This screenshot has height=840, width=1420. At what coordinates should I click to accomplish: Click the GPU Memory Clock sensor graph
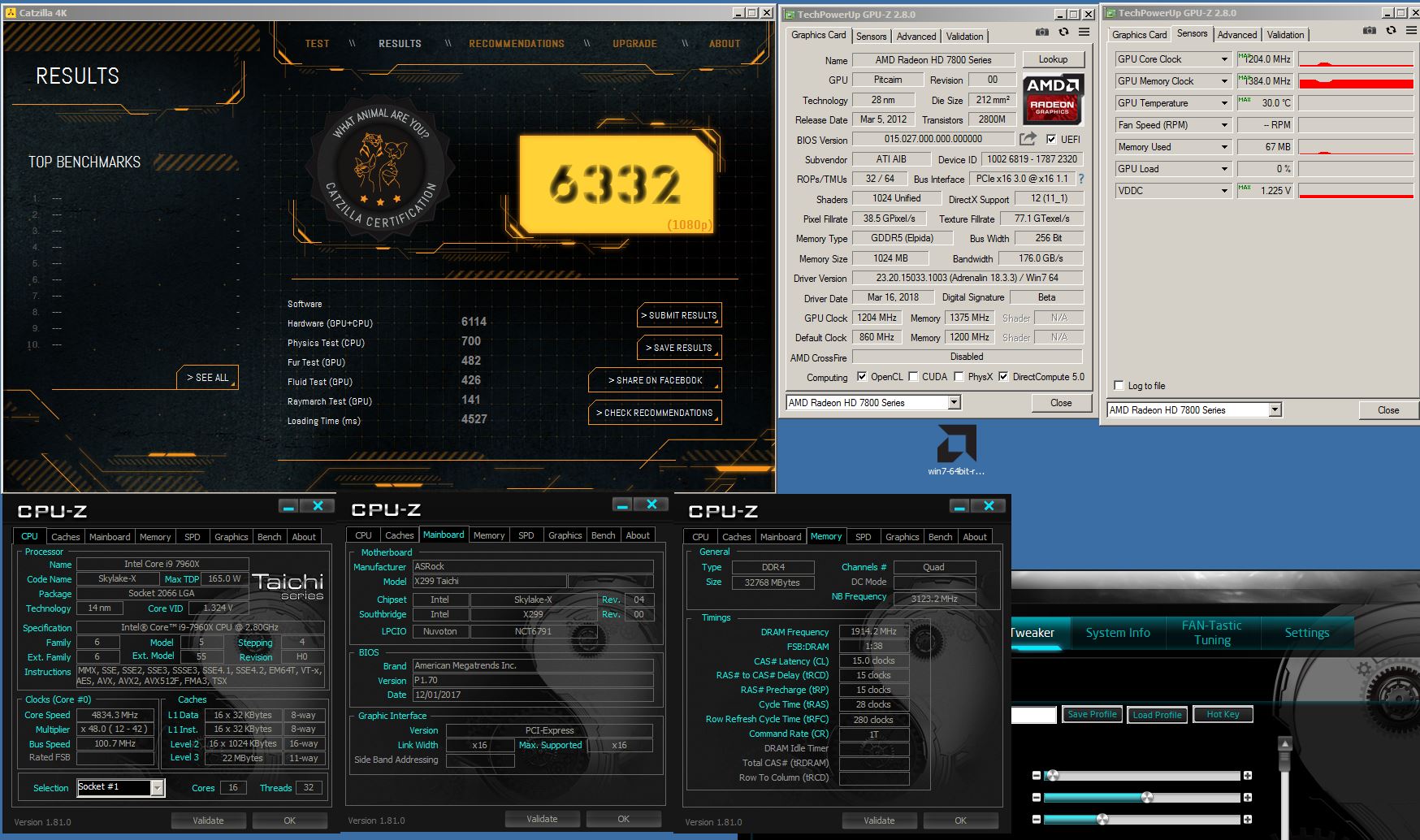click(x=1356, y=81)
